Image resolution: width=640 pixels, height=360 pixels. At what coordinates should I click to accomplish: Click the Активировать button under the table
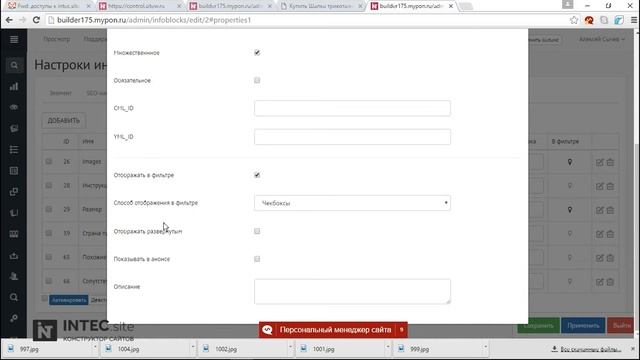(69, 300)
